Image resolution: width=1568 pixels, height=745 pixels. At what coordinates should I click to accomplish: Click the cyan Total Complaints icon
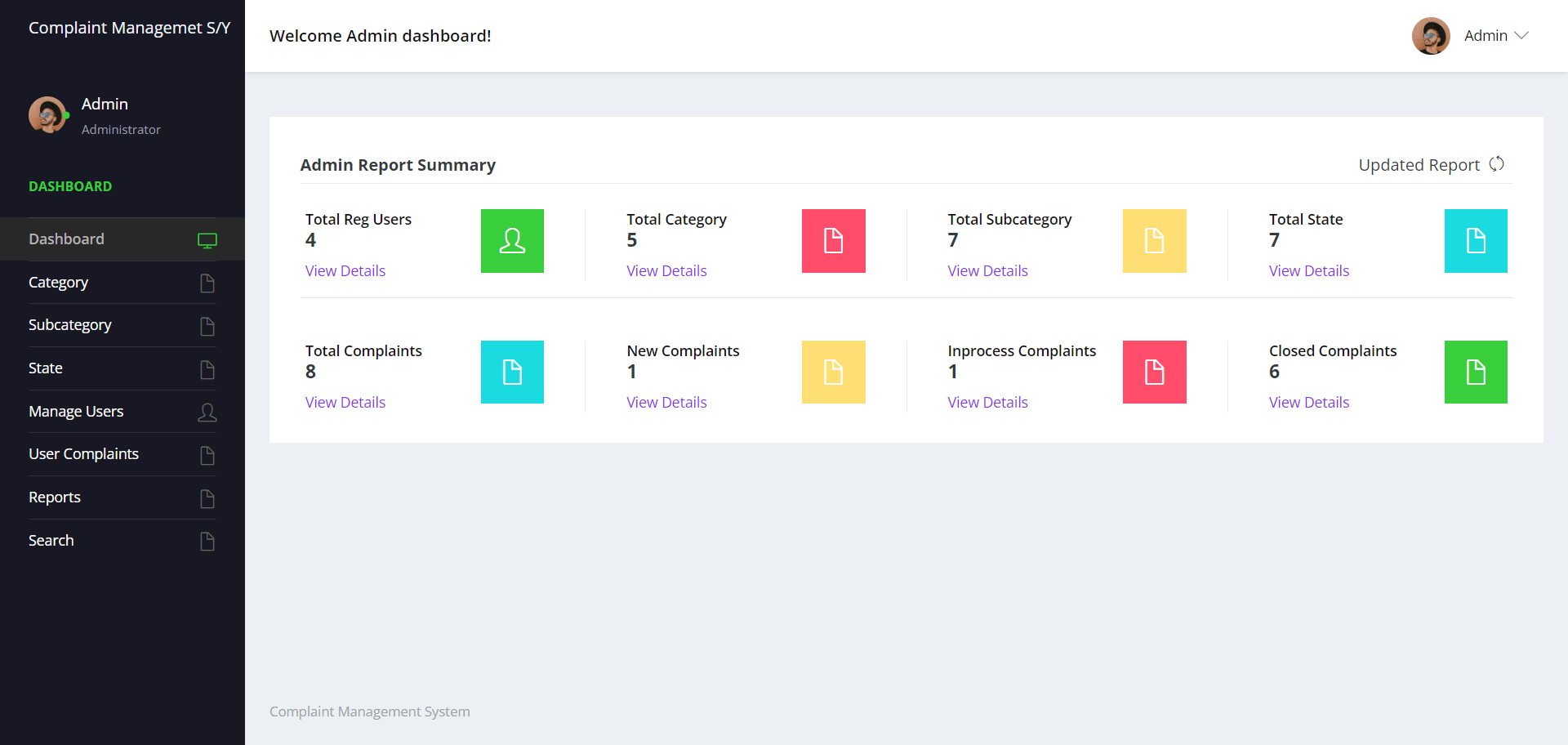click(512, 372)
